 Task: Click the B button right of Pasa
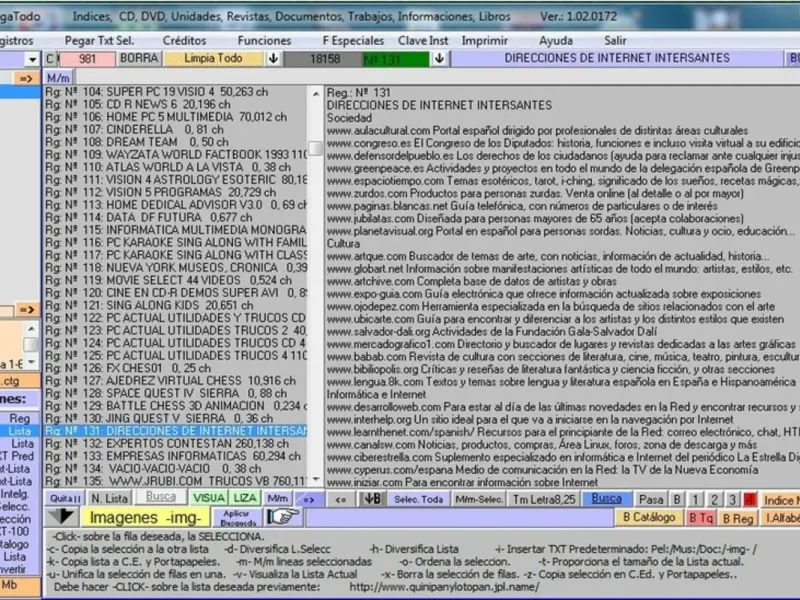tap(677, 499)
